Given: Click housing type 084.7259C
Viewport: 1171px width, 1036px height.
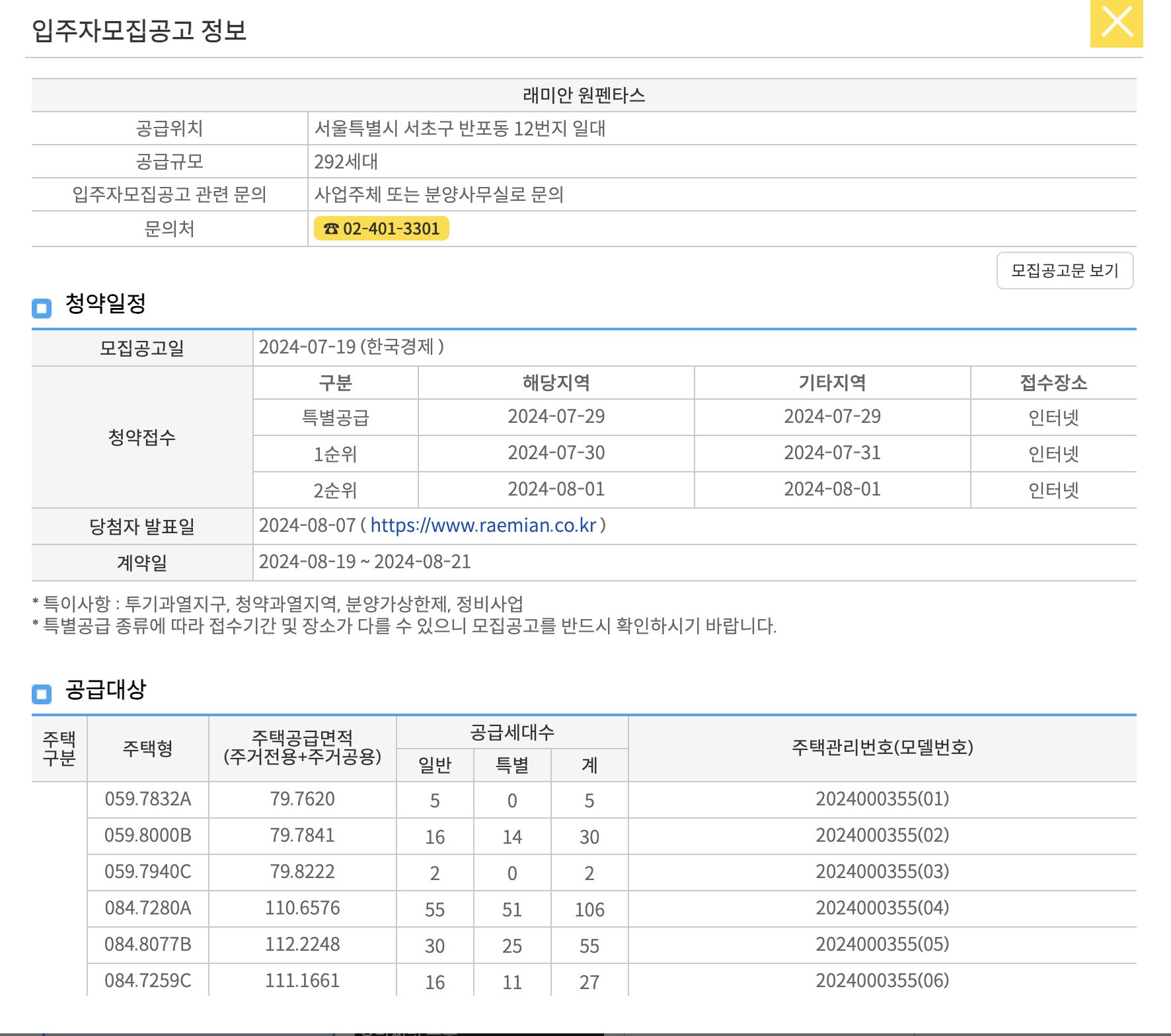Looking at the screenshot, I should coord(148,981).
